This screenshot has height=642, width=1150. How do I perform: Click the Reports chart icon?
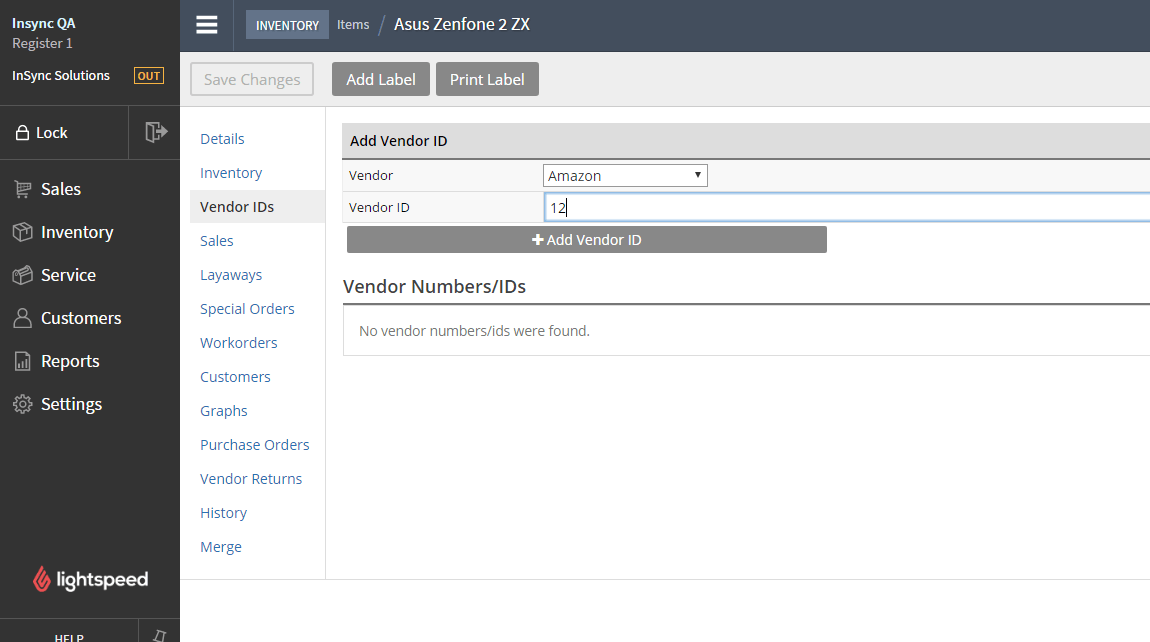23,361
